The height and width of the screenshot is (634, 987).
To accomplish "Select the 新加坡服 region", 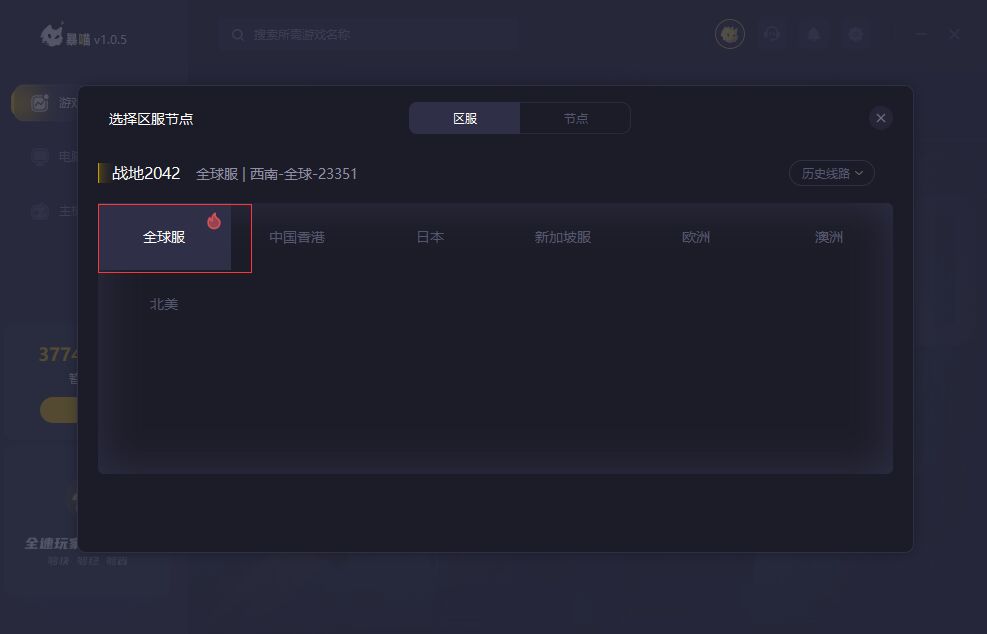I will (x=563, y=237).
